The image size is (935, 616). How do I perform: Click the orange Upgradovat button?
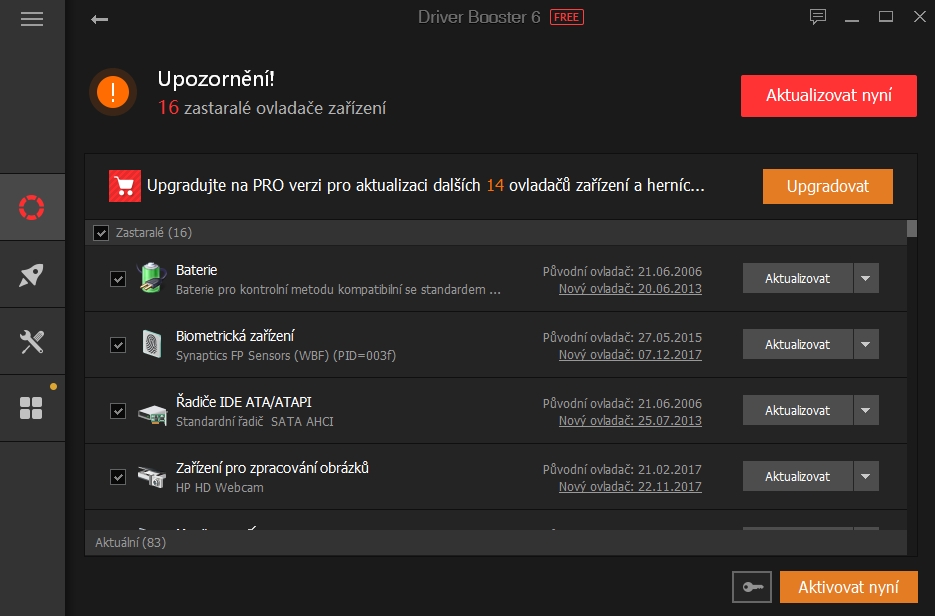(x=828, y=186)
